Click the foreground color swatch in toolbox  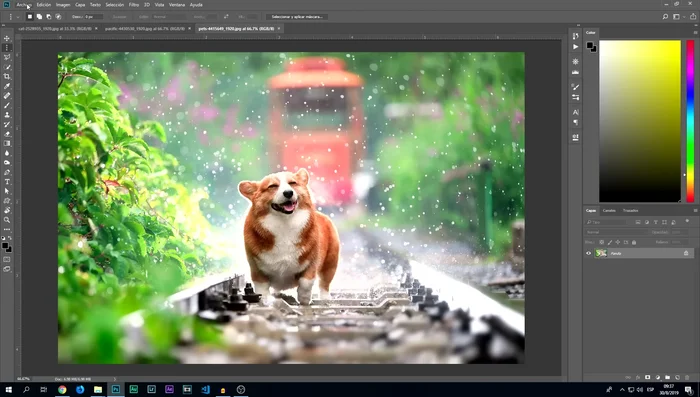tap(5, 246)
